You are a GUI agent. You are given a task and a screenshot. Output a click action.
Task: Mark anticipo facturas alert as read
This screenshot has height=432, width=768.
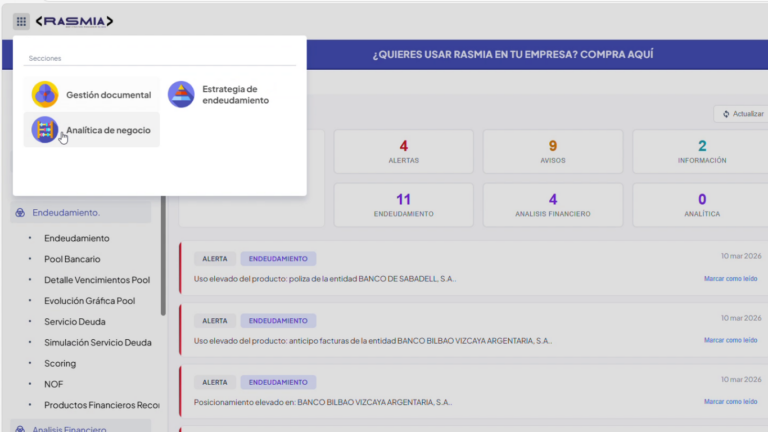(730, 340)
